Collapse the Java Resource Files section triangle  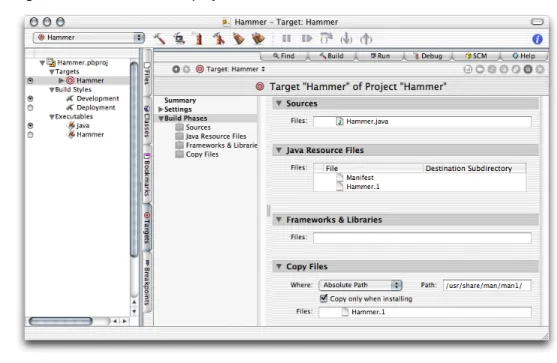tap(279, 150)
